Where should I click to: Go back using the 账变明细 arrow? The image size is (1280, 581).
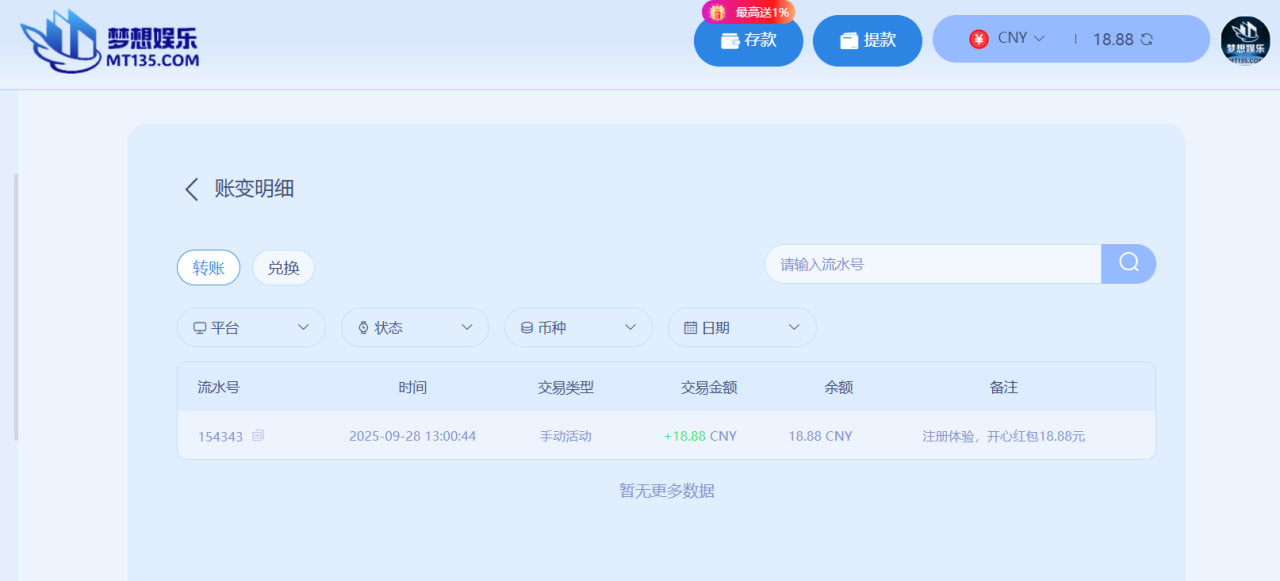191,189
